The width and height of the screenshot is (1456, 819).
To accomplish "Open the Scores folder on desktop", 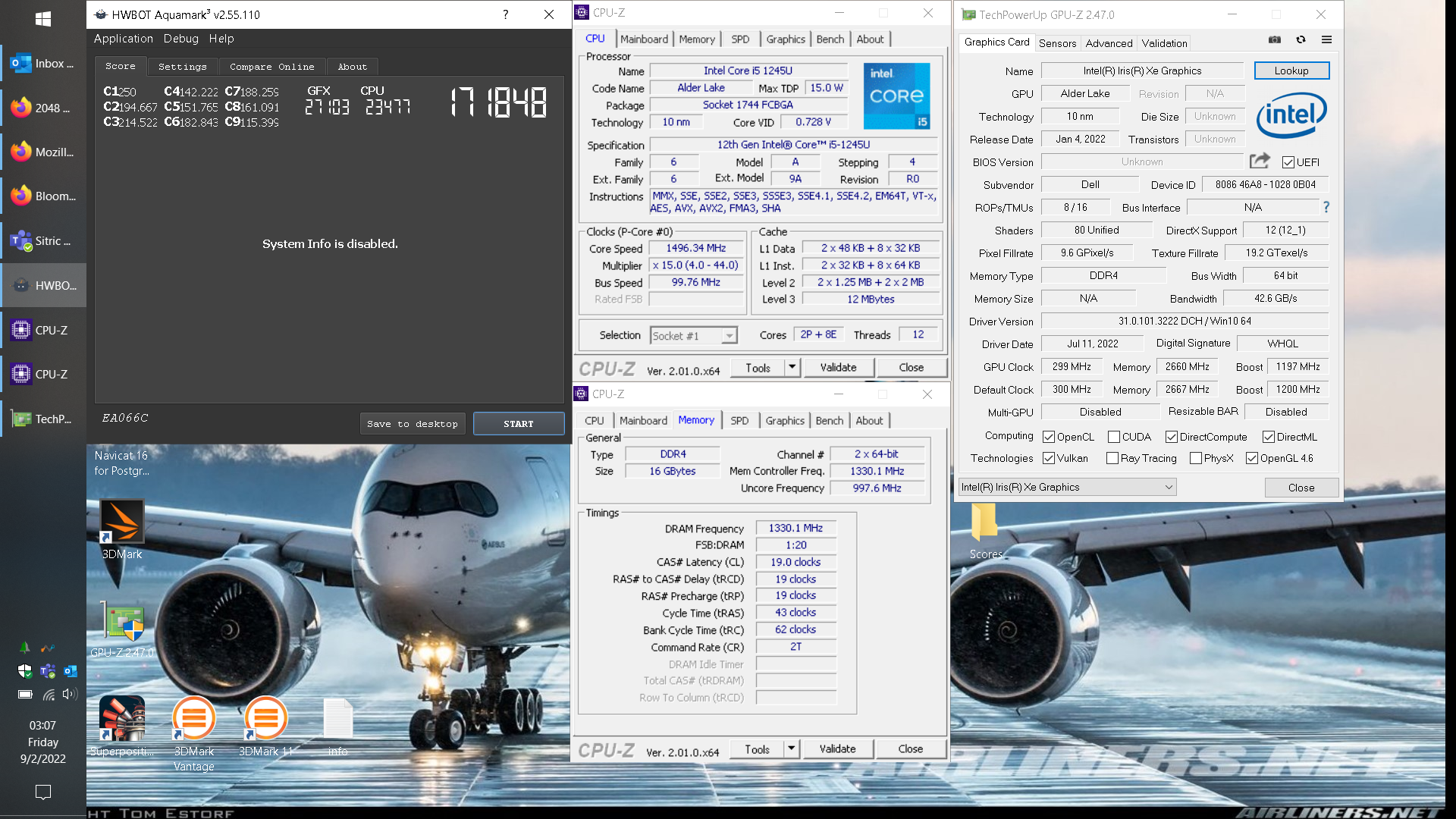I will click(985, 531).
